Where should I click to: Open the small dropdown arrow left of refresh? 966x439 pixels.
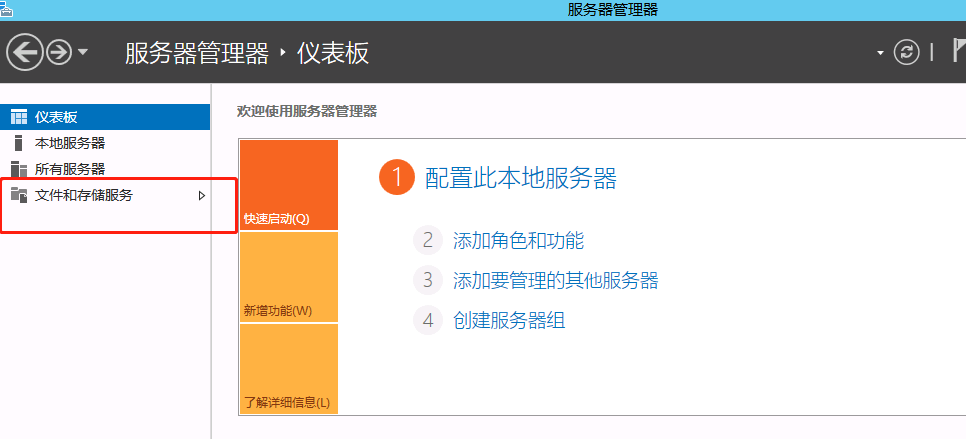click(x=880, y=54)
